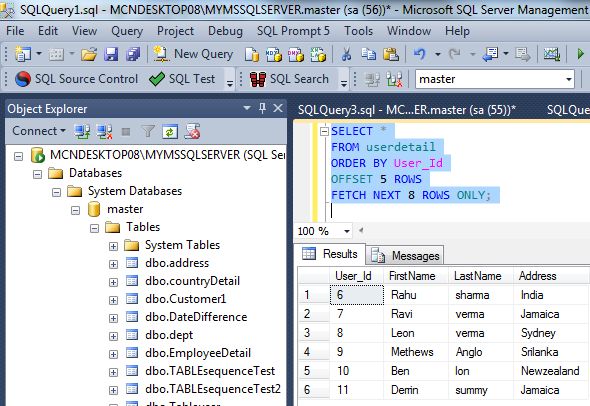
Task: Click the Copy icon in the toolbar
Action: click(368, 55)
